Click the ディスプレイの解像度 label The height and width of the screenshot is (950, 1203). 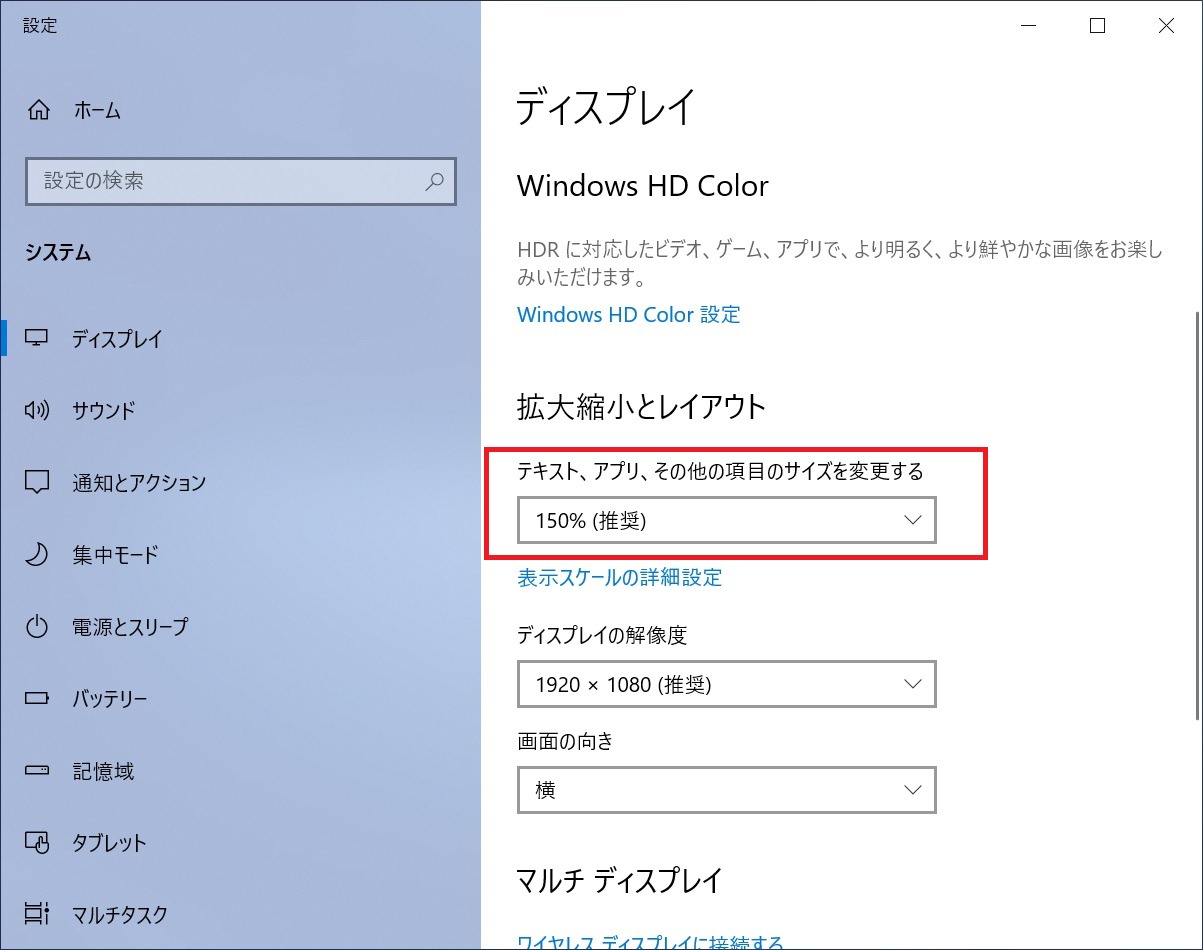[602, 635]
